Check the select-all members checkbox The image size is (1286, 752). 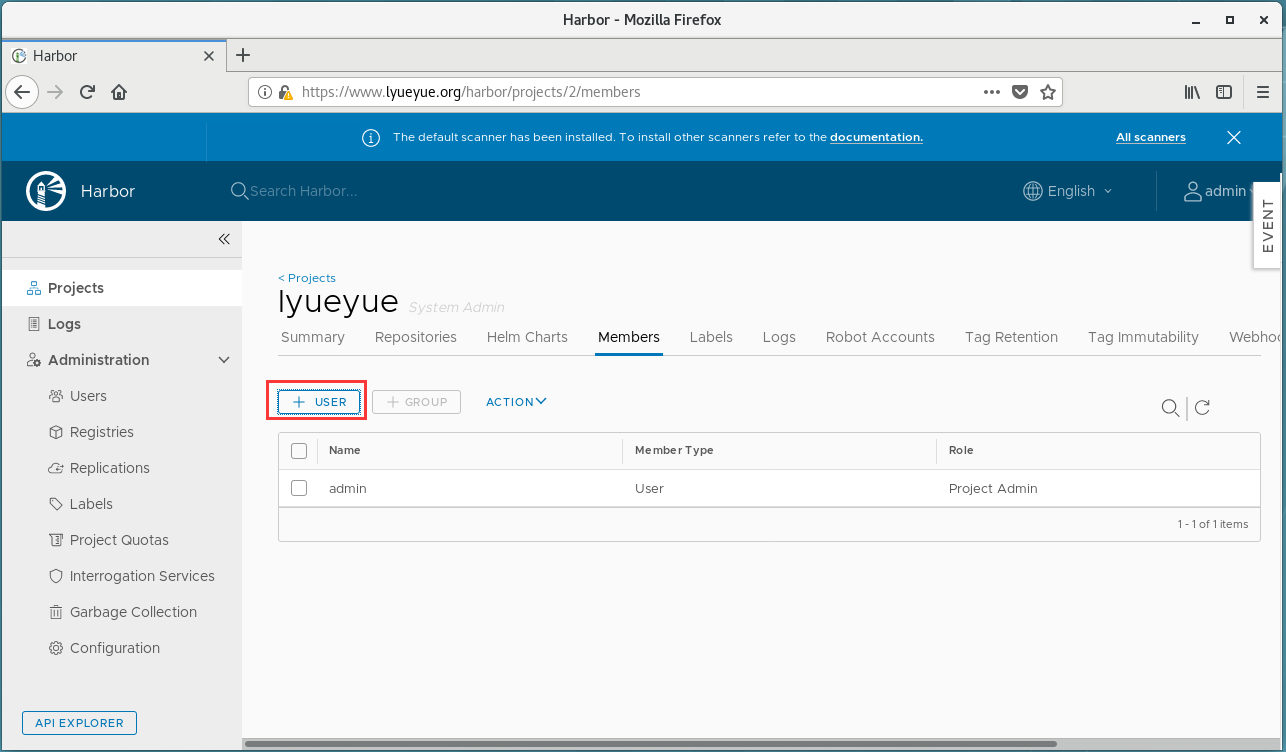pos(299,451)
